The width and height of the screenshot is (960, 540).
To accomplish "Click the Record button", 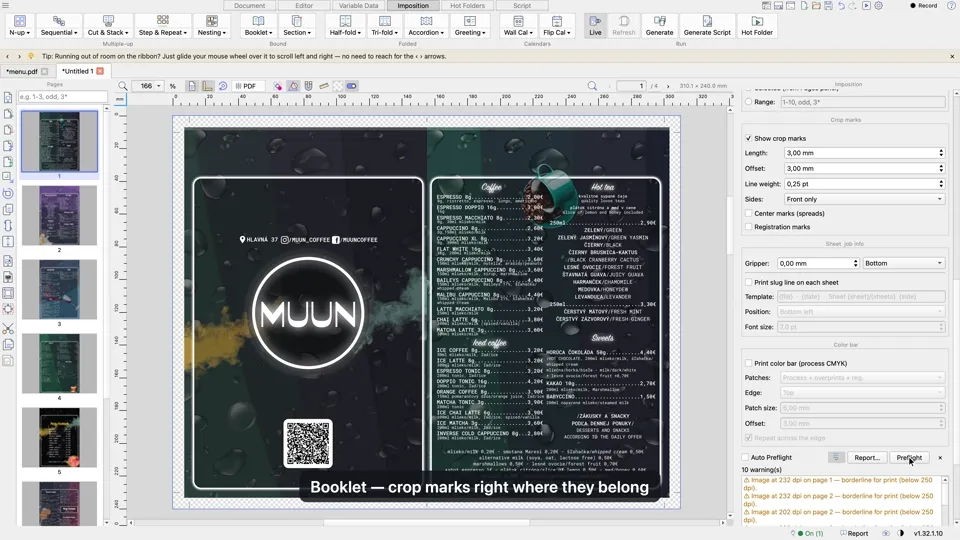I will [x=923, y=6].
